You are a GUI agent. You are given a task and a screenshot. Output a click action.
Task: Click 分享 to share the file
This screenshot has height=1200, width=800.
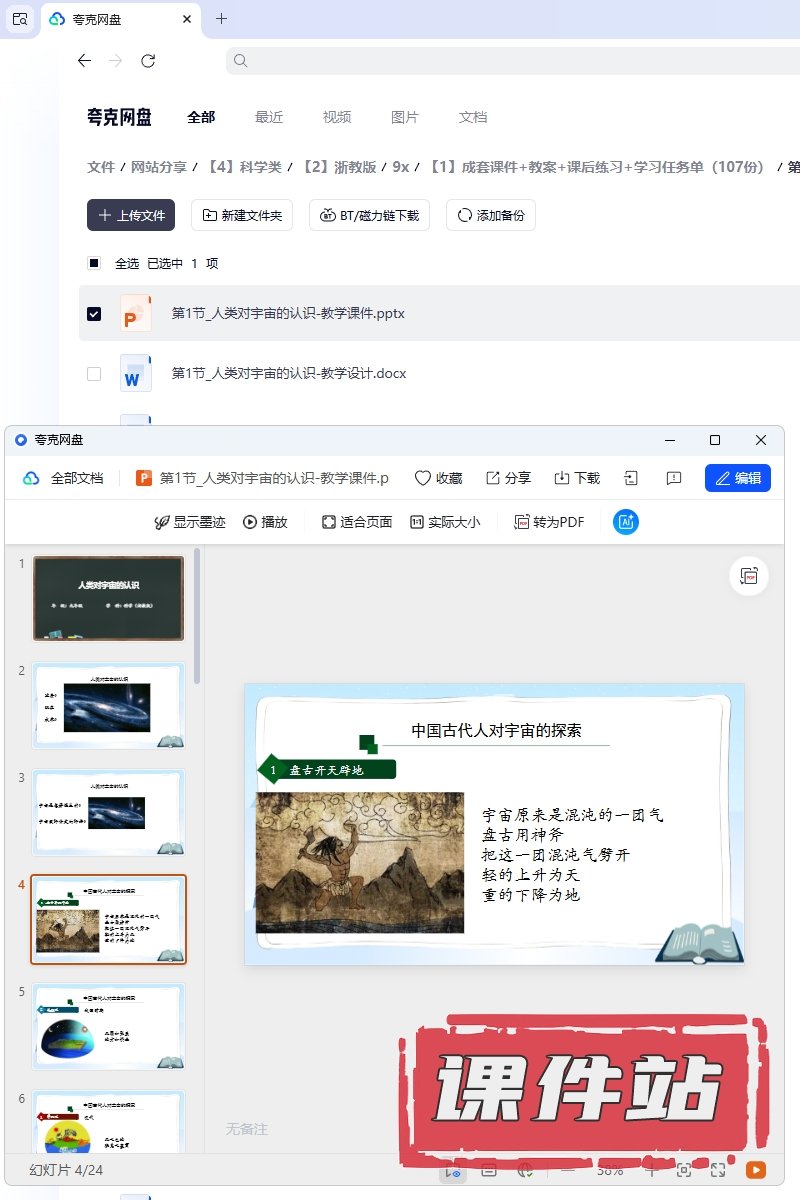click(x=508, y=478)
